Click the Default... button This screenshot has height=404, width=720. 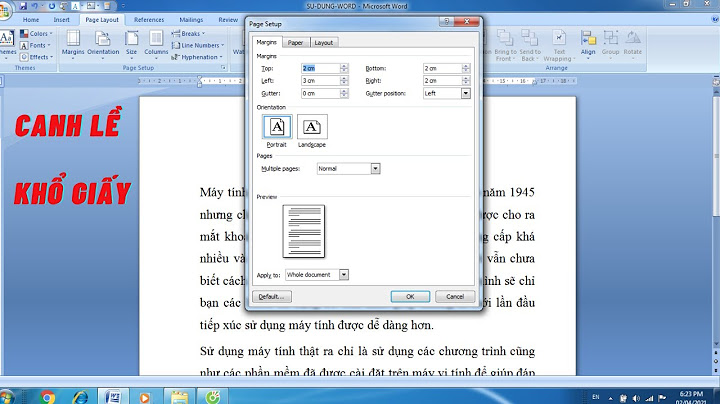click(272, 297)
